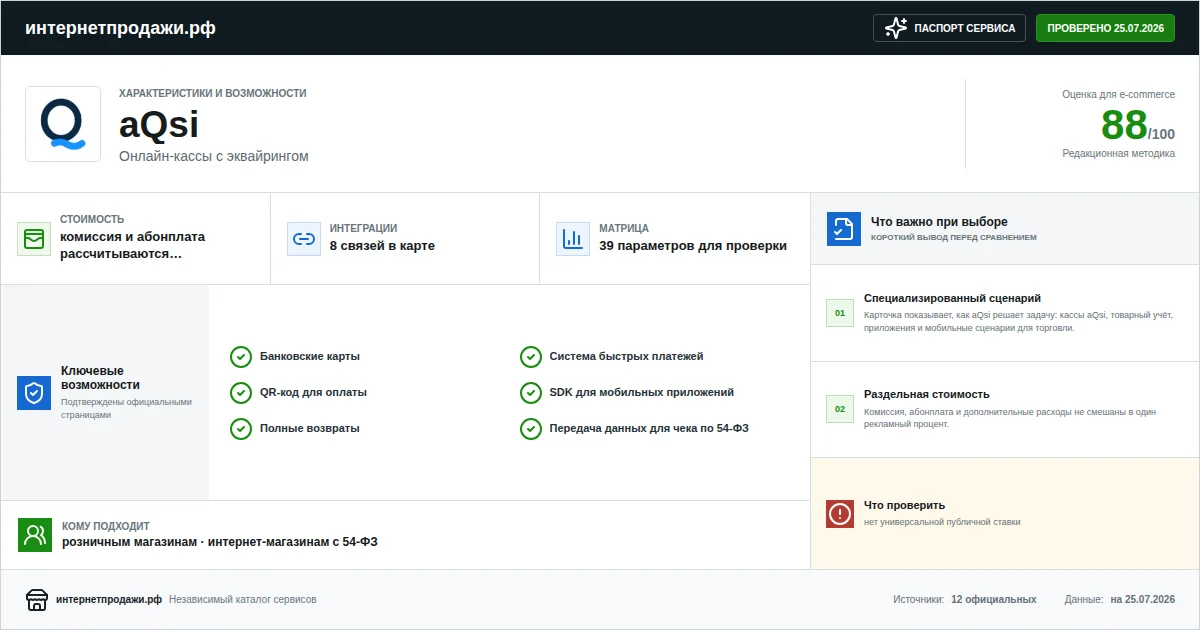Click the 12 официальных sources value
The image size is (1200, 630).
click(x=994, y=599)
